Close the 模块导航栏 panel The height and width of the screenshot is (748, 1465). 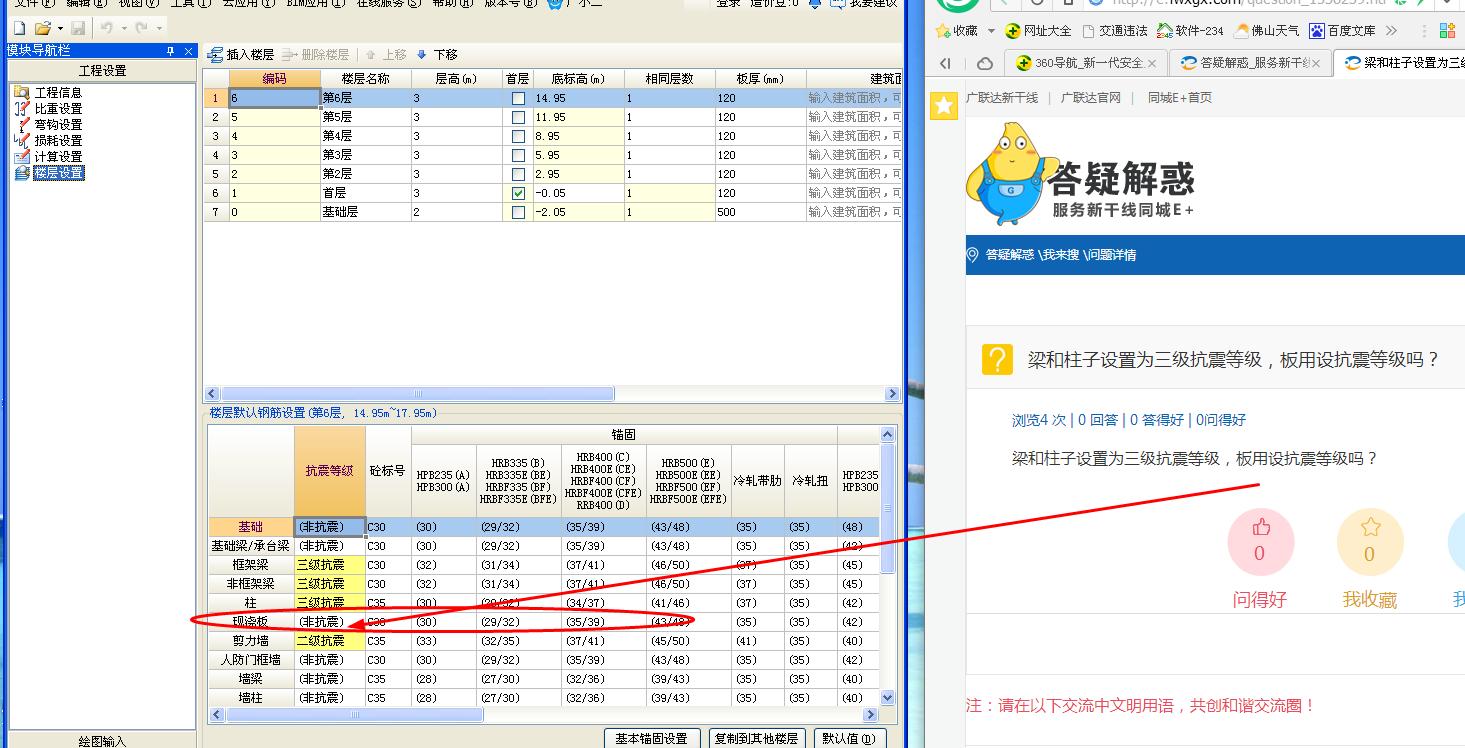pos(187,50)
